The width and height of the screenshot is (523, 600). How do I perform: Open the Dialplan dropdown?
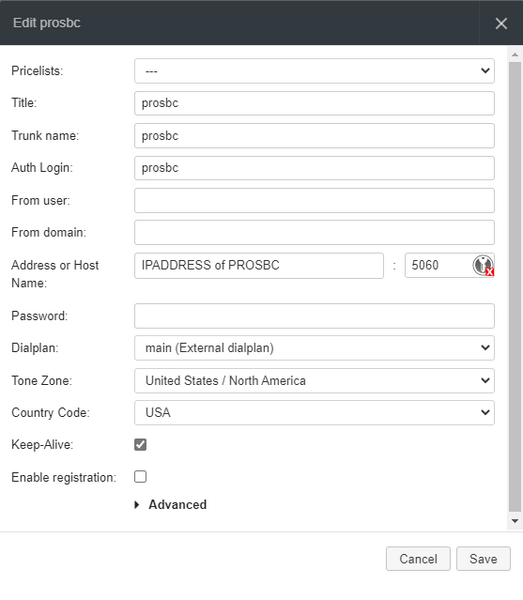[x=314, y=348]
